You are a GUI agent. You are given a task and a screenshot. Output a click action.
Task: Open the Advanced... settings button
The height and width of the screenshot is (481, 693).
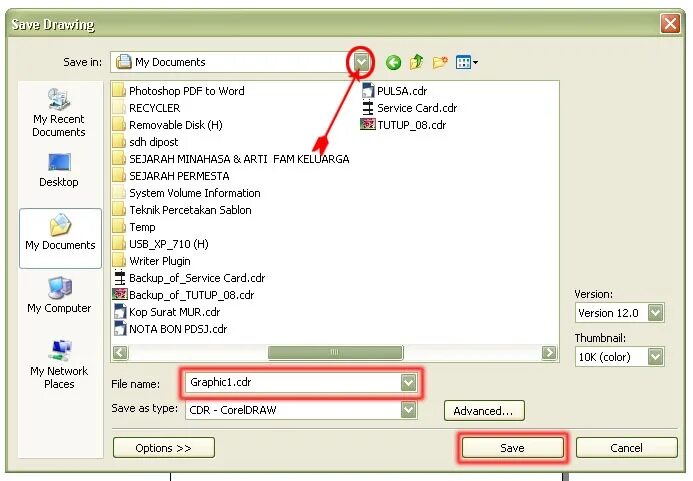[x=484, y=411]
